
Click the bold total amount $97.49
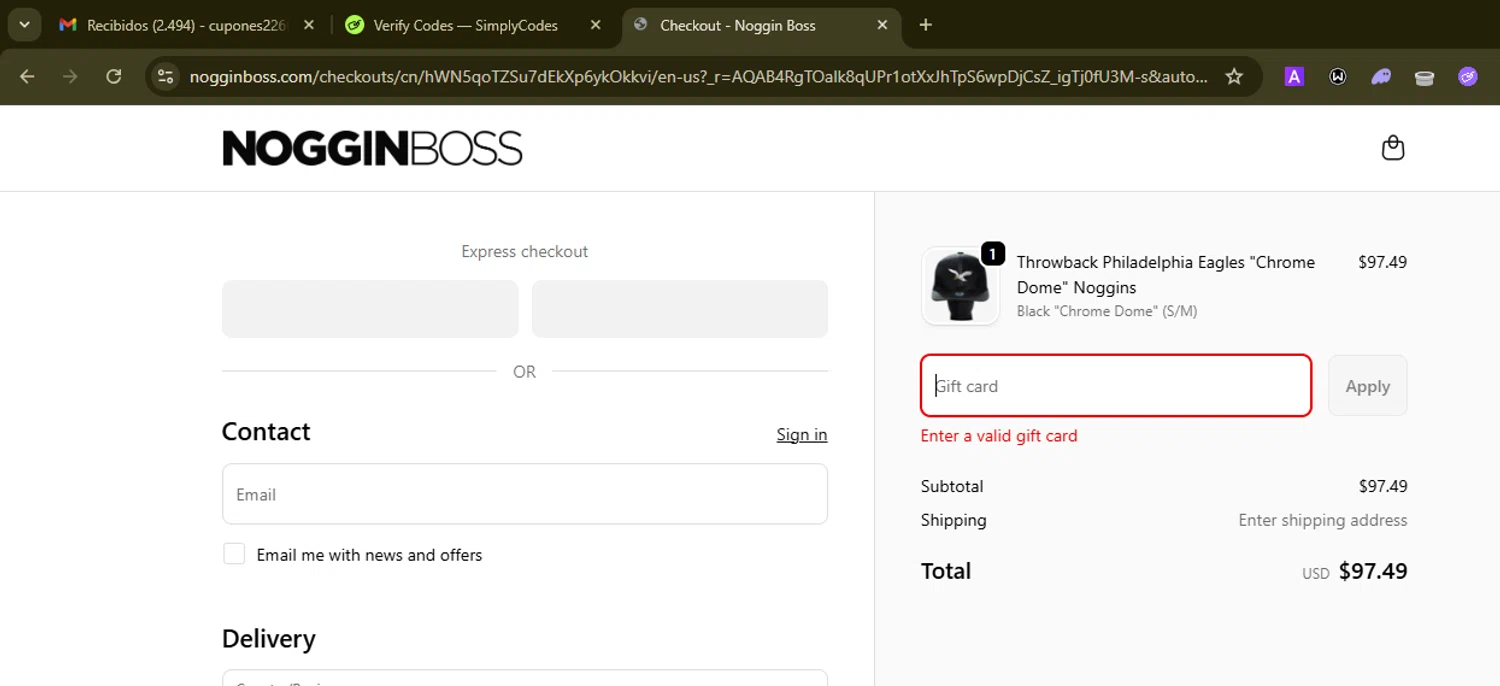[1373, 571]
